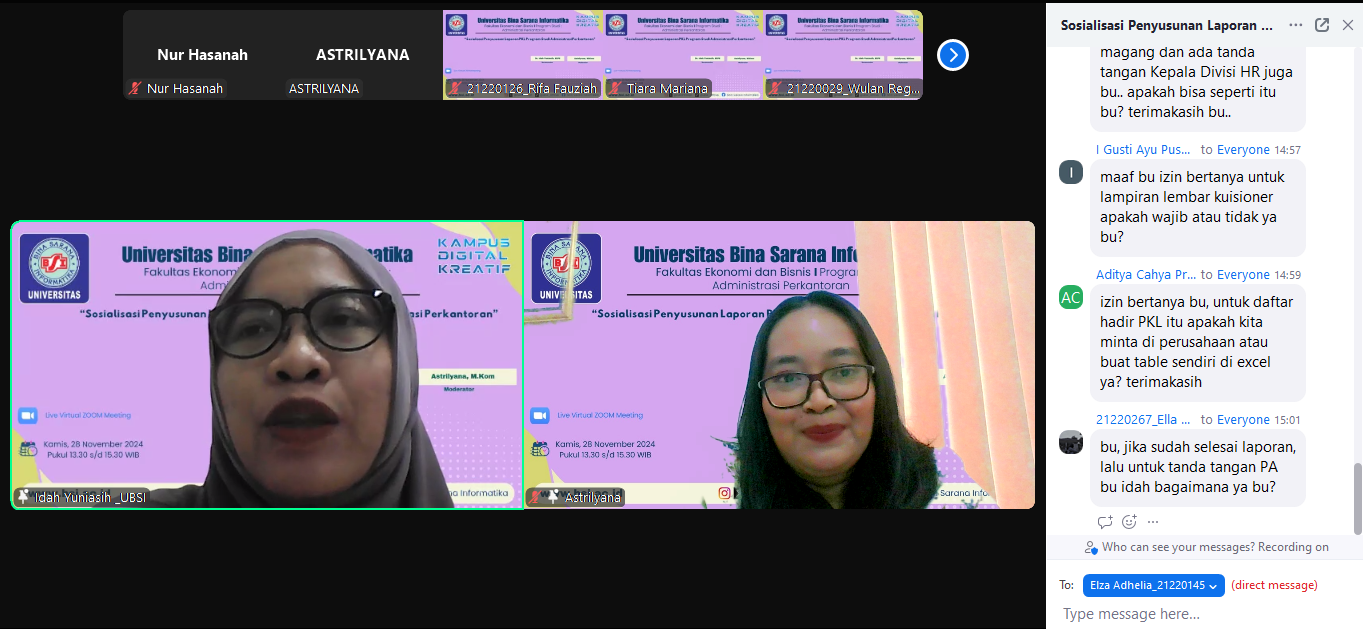Open more actions for last chat message

click(x=1153, y=521)
